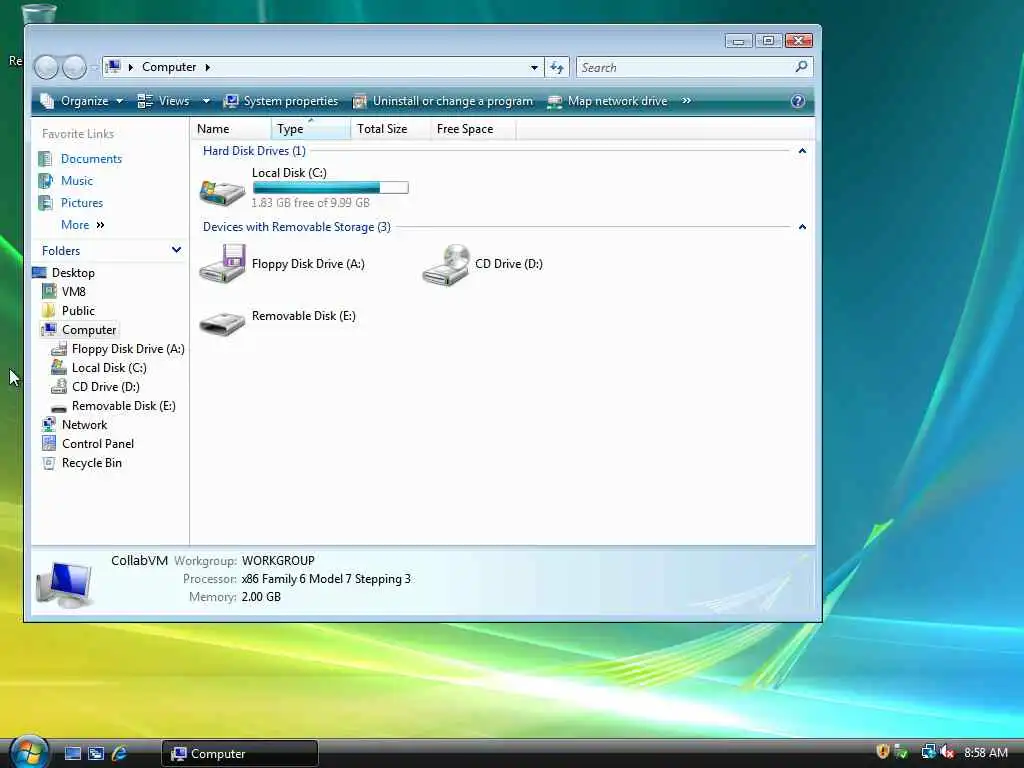Expand More favorite links
The width and height of the screenshot is (1024, 768).
[82, 225]
